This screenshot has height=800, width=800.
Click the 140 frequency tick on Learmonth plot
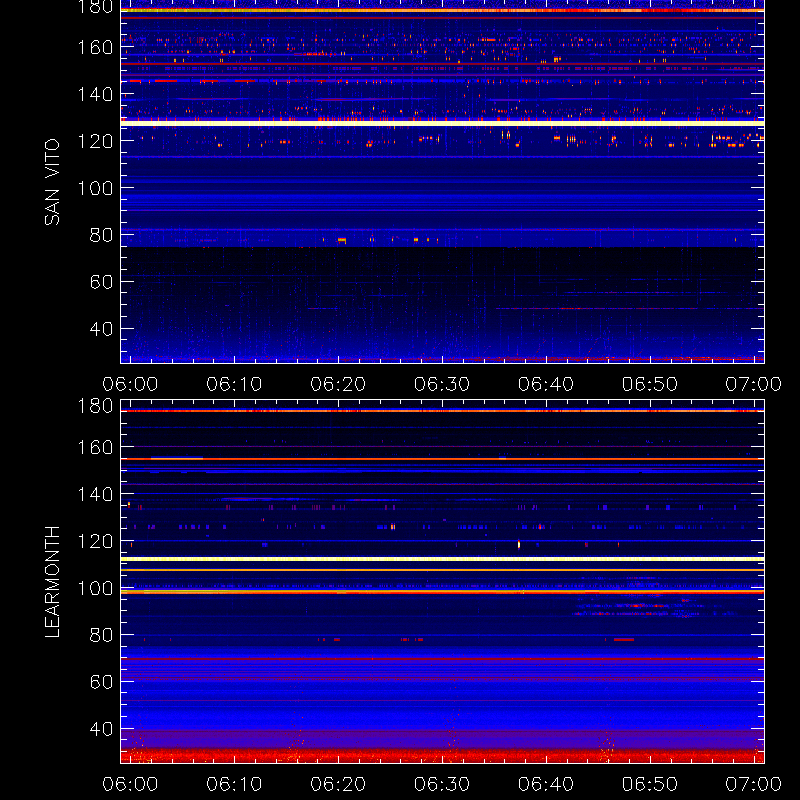coord(95,494)
